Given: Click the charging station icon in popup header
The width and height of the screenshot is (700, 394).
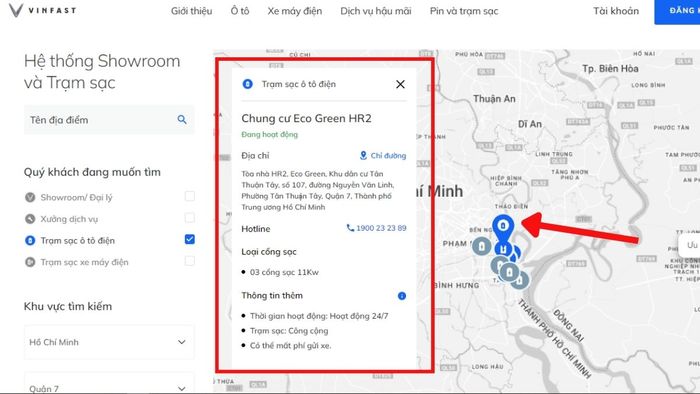Looking at the screenshot, I should tap(247, 84).
